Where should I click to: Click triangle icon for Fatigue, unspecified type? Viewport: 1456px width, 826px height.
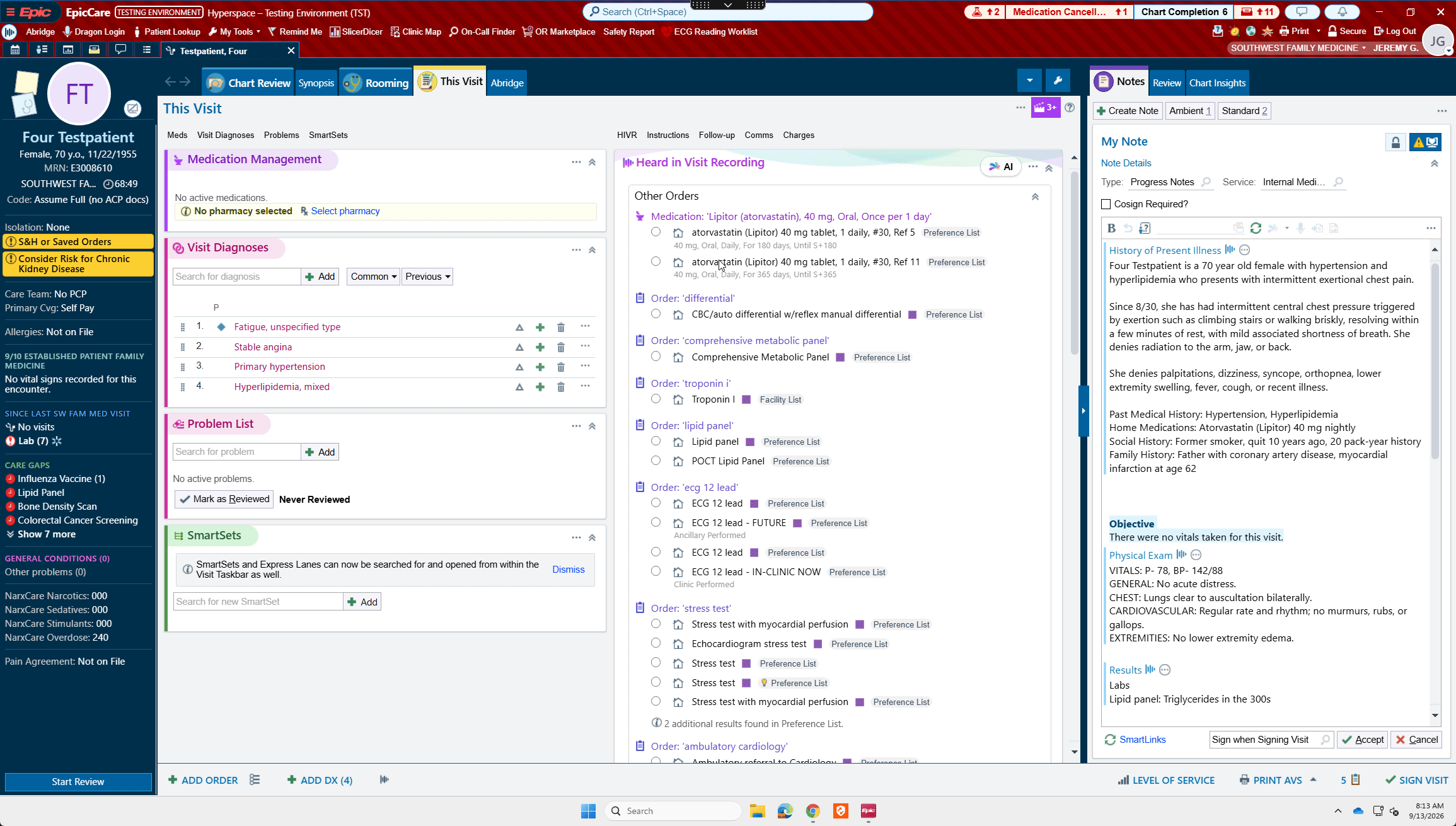(519, 328)
